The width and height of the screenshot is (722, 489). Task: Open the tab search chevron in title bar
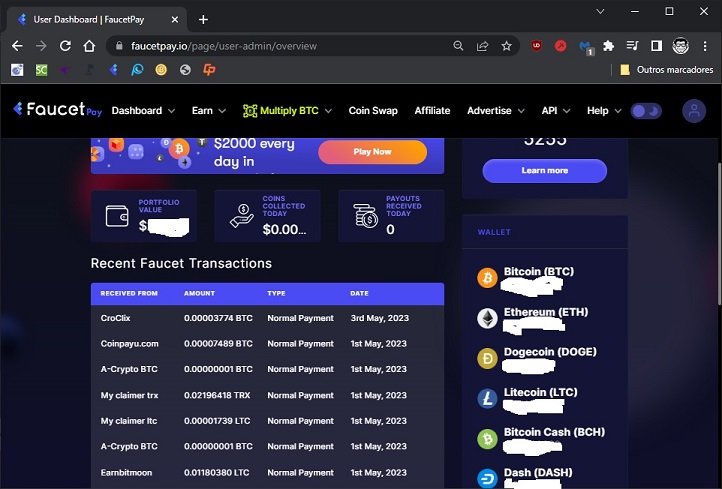pyautogui.click(x=600, y=12)
